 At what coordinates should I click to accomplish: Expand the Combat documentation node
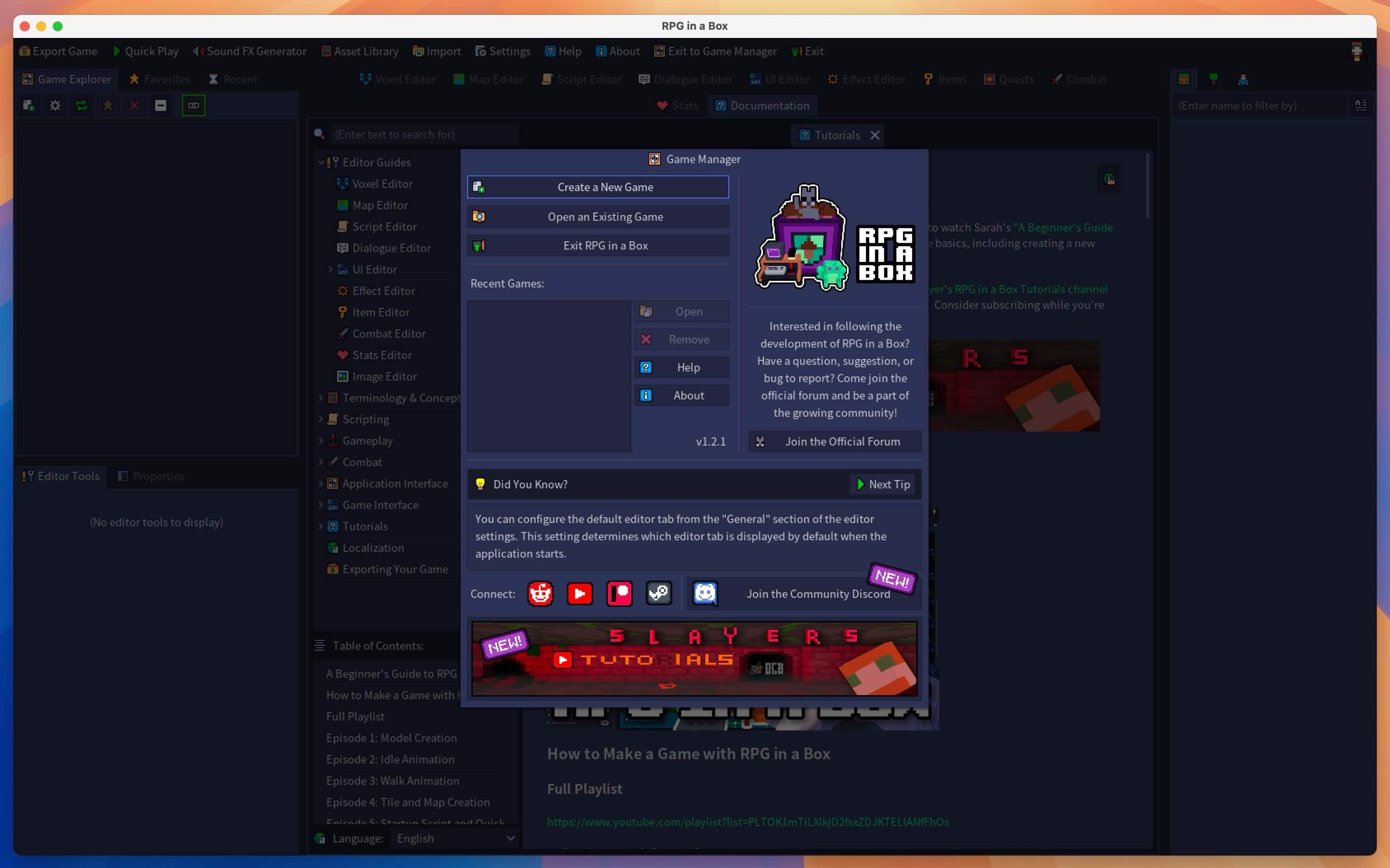[321, 462]
